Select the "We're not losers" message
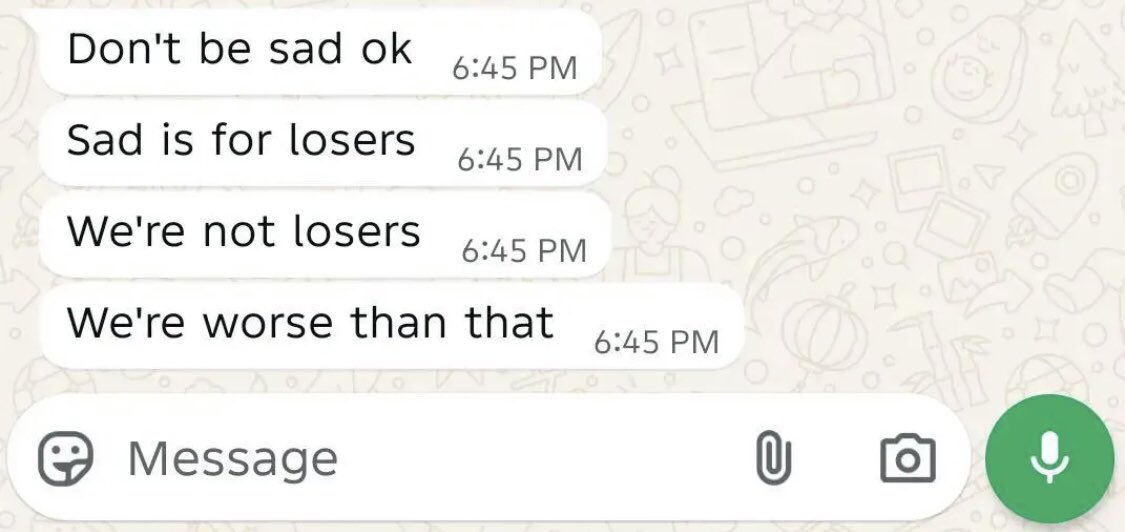This screenshot has width=1125, height=532. 324,234
